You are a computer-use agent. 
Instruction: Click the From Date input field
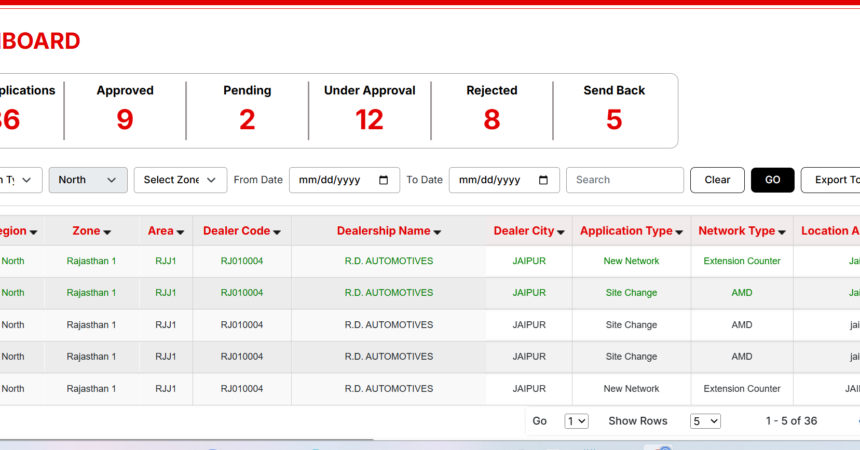pos(344,180)
